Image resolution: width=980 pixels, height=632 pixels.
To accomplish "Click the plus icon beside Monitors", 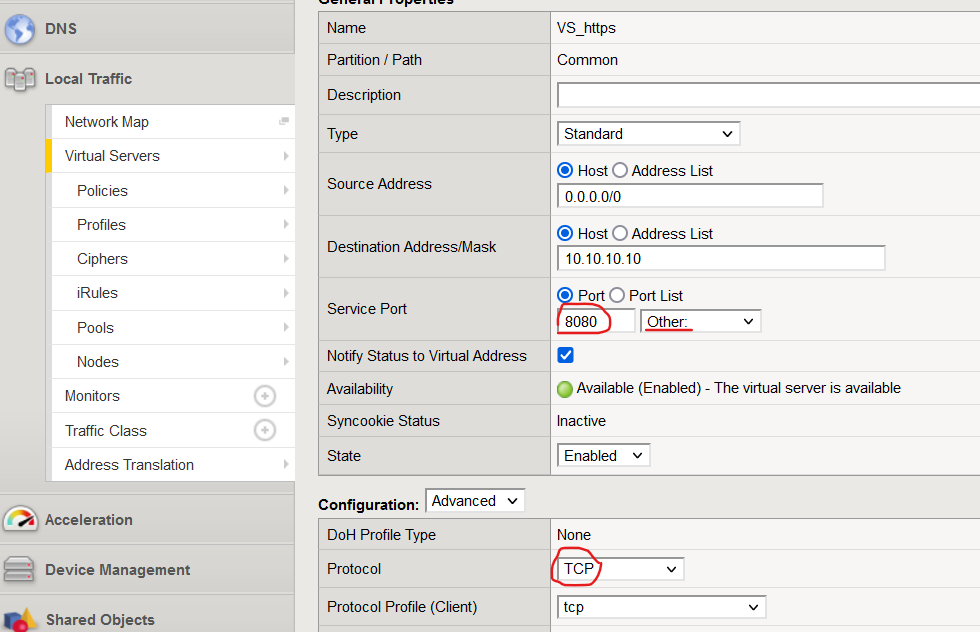I will 264,396.
